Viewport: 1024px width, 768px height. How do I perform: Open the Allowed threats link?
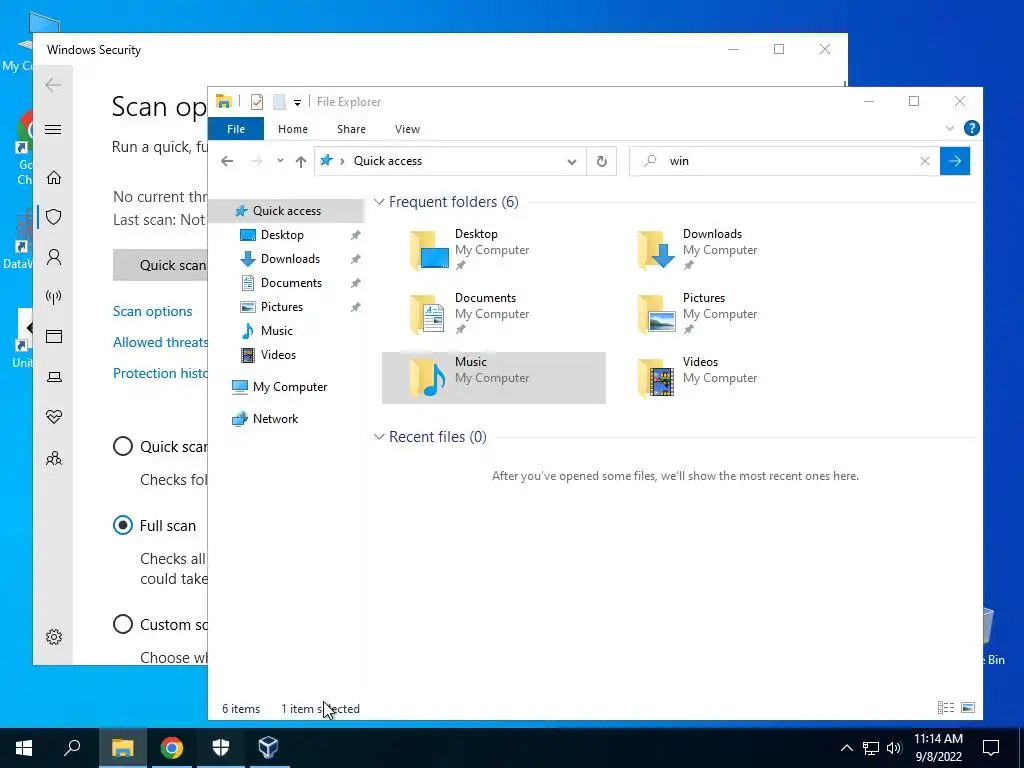tap(161, 342)
